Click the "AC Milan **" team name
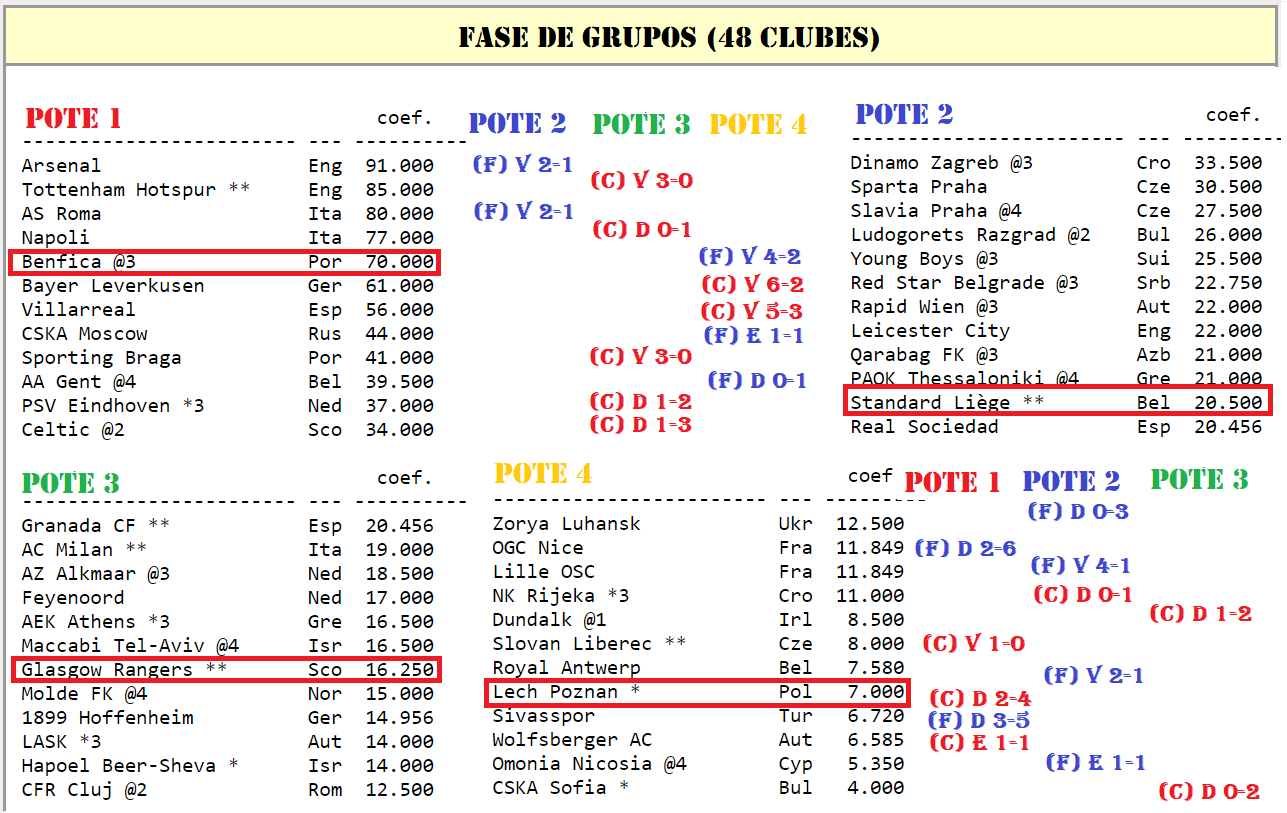This screenshot has width=1287, height=813. pos(84,550)
